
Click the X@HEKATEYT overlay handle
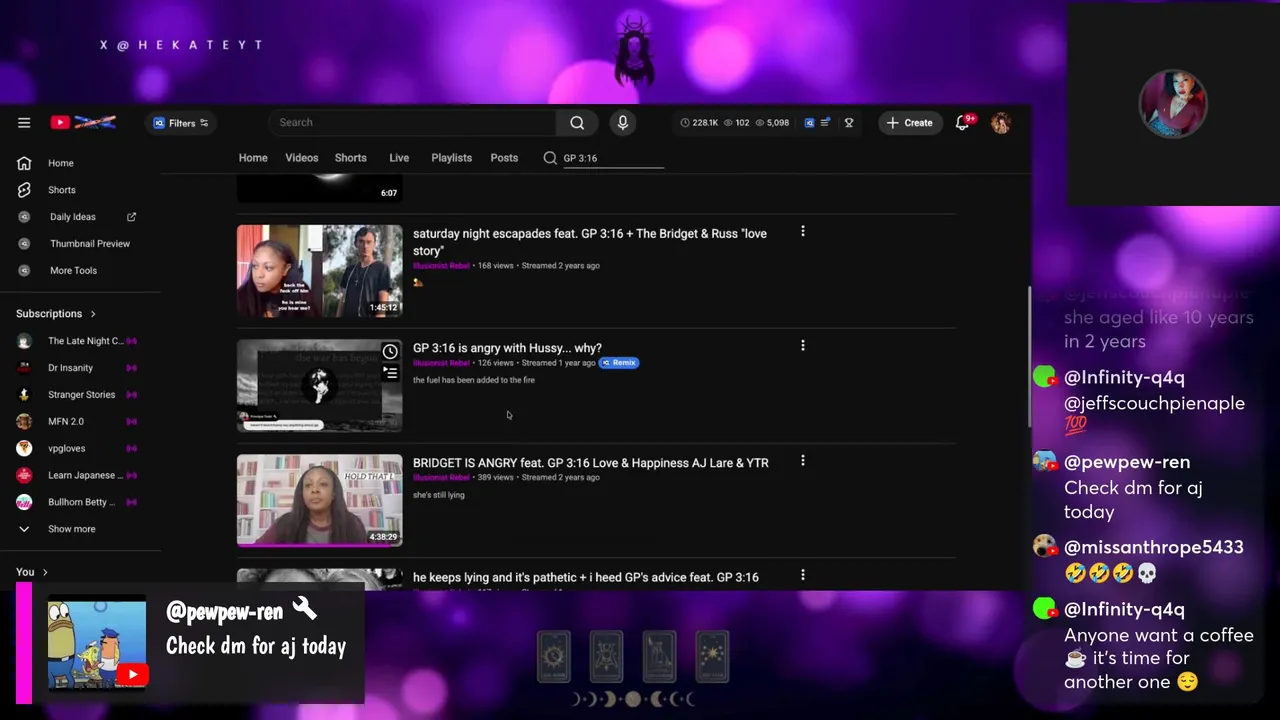click(x=181, y=45)
